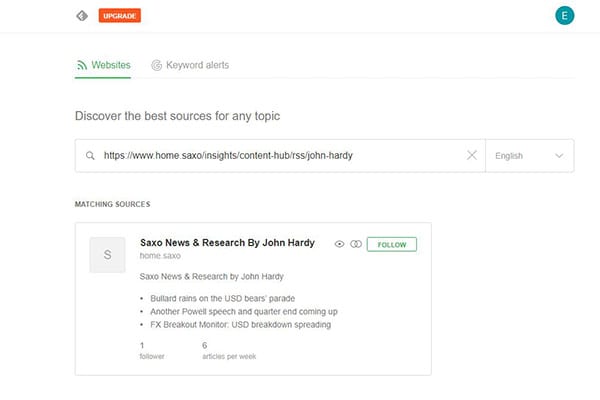This screenshot has width=600, height=400.
Task: Click the search magnifier icon
Action: coord(90,155)
